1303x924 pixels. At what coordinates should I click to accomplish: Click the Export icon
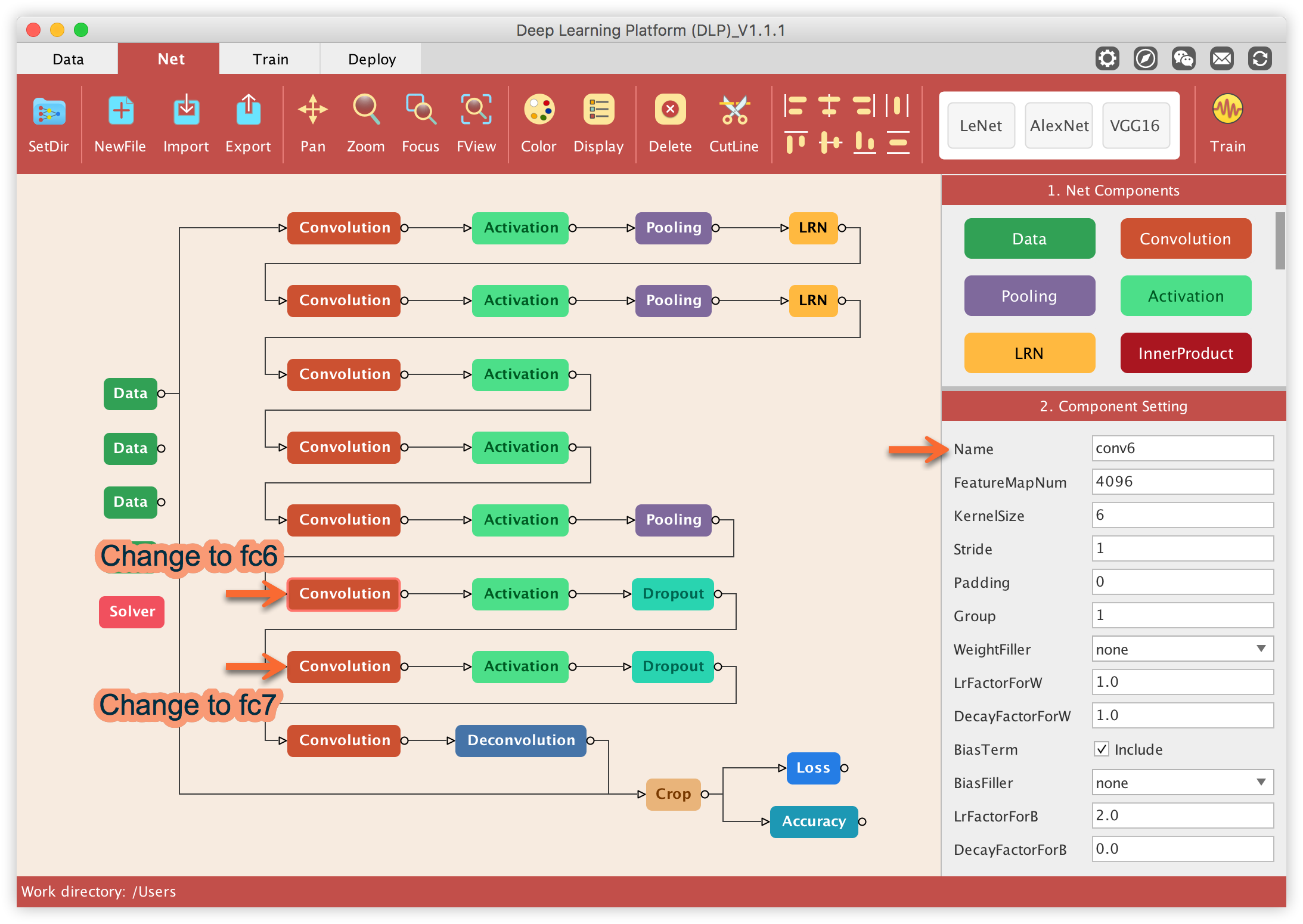(x=248, y=111)
